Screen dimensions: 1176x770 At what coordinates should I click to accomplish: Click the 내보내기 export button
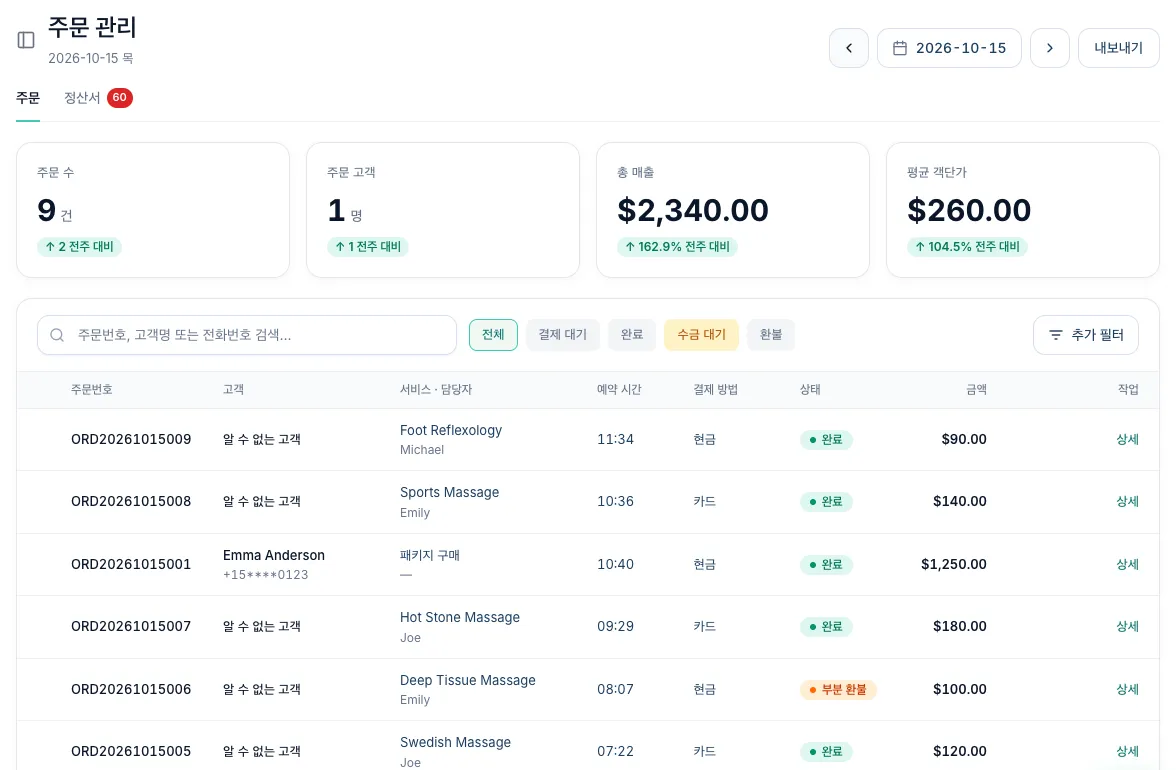(1118, 48)
